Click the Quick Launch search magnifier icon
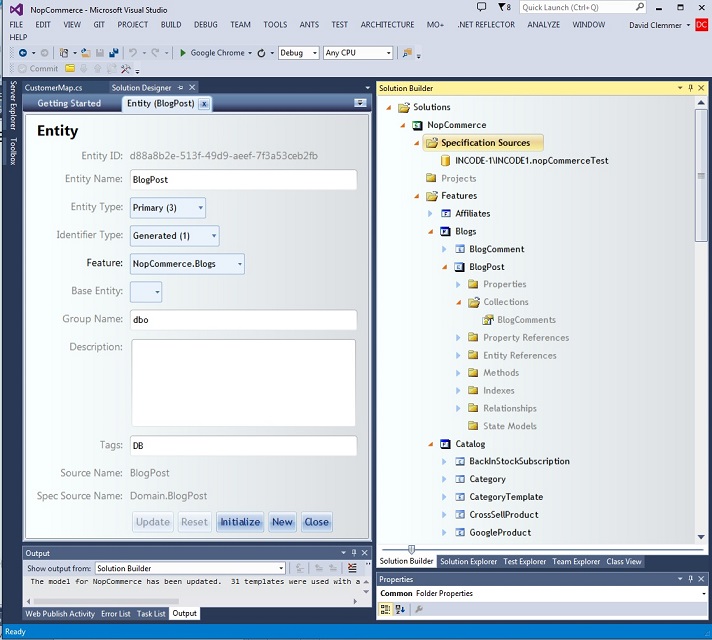 coord(640,7)
